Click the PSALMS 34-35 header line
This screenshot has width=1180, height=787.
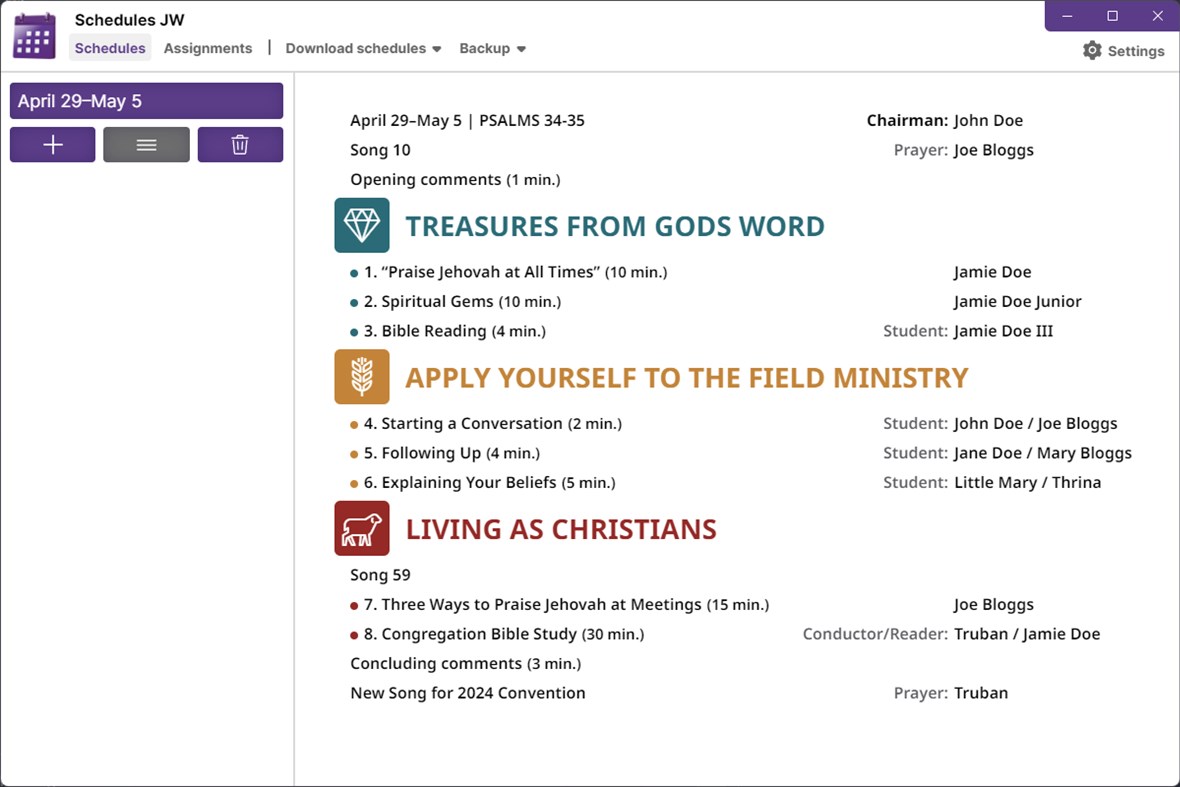click(x=467, y=120)
